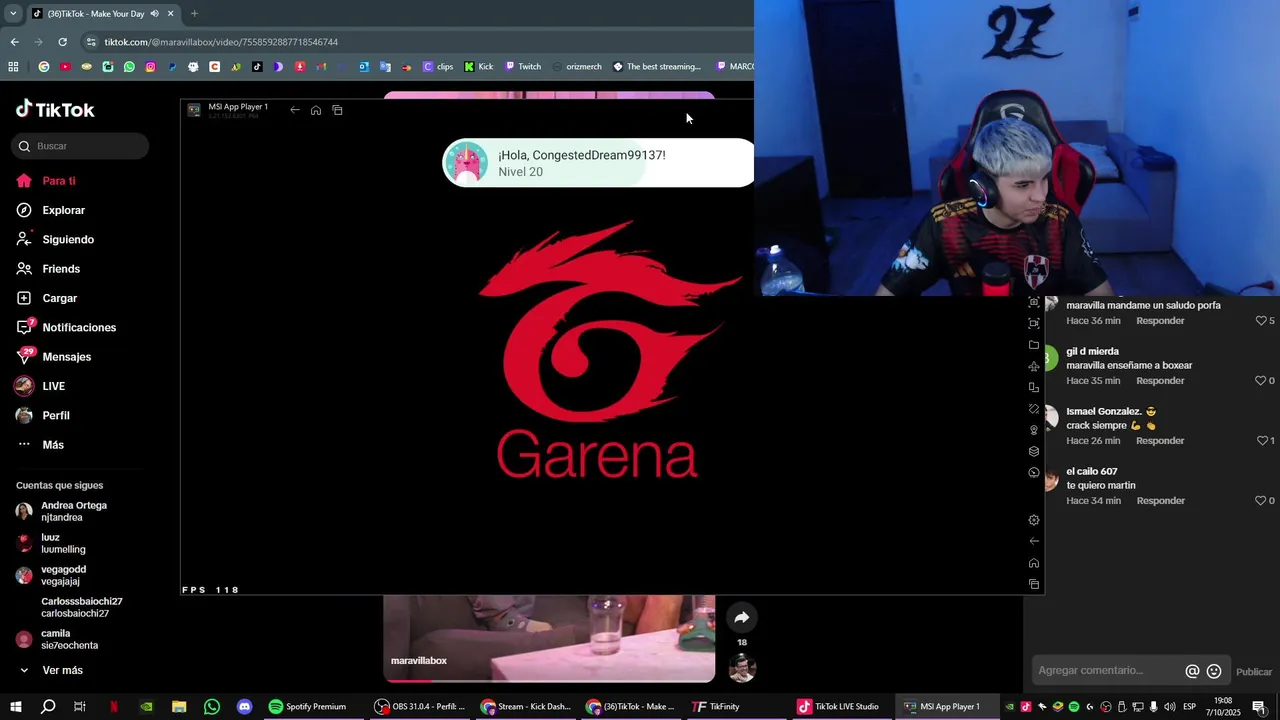The width and height of the screenshot is (1280, 720).
Task: Open MSI App Player settings gear
Action: click(x=1034, y=520)
